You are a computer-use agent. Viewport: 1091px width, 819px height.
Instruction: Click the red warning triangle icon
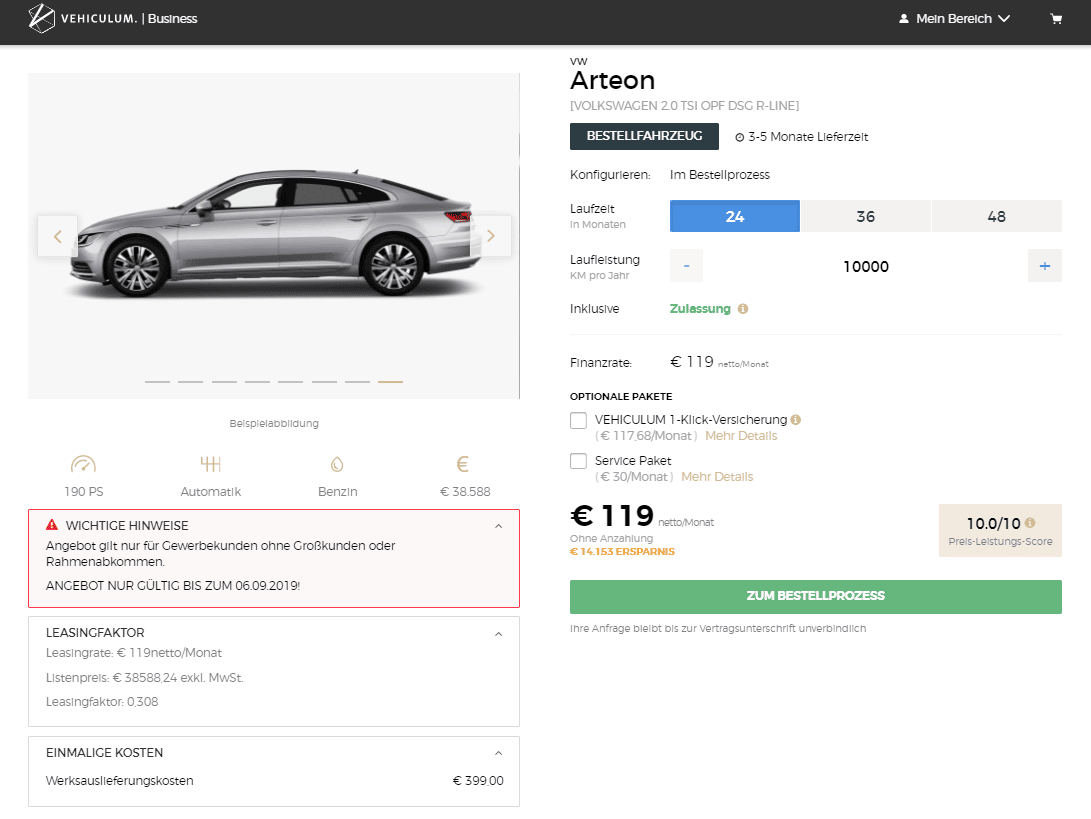click(x=51, y=525)
